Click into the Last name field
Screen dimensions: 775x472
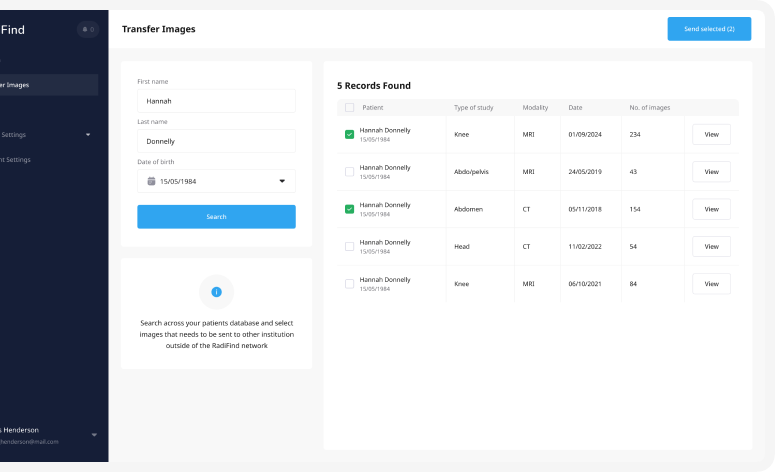216,141
